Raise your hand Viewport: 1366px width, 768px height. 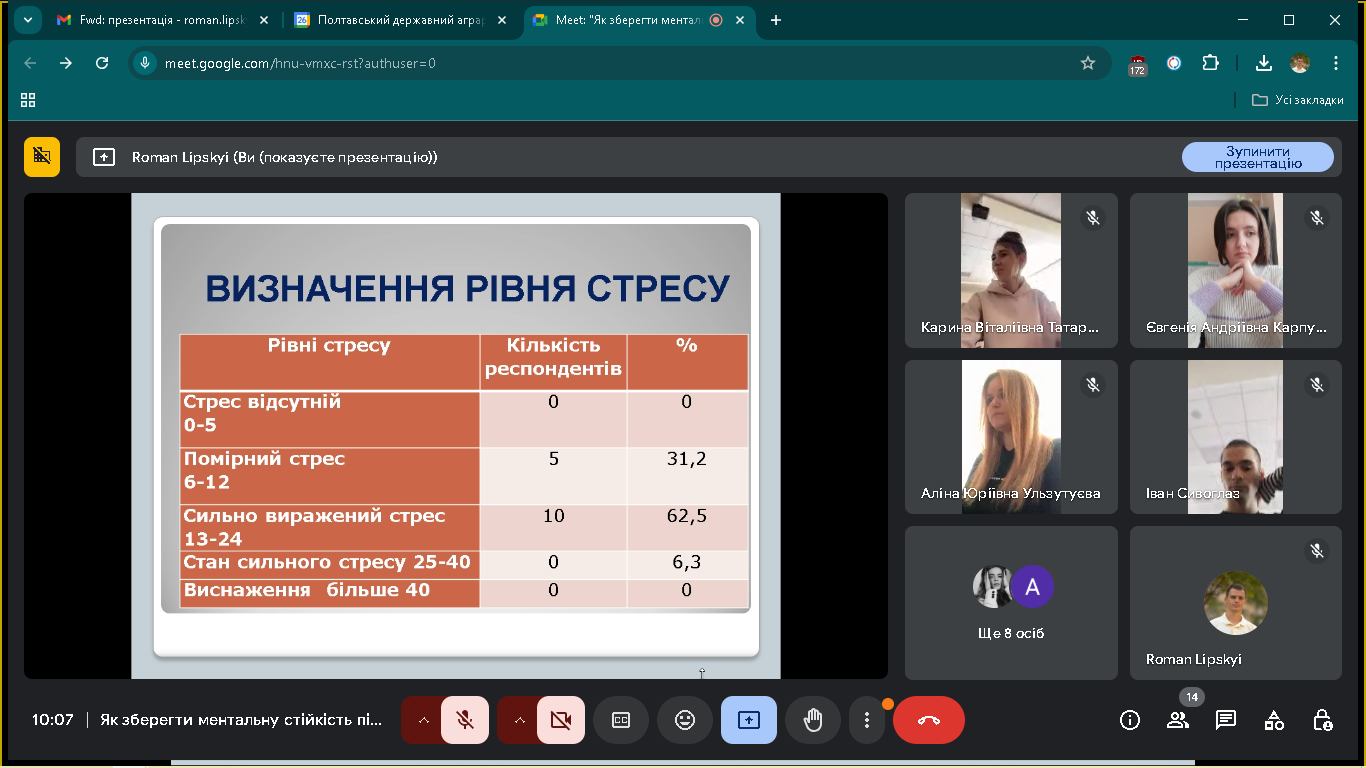pos(813,720)
